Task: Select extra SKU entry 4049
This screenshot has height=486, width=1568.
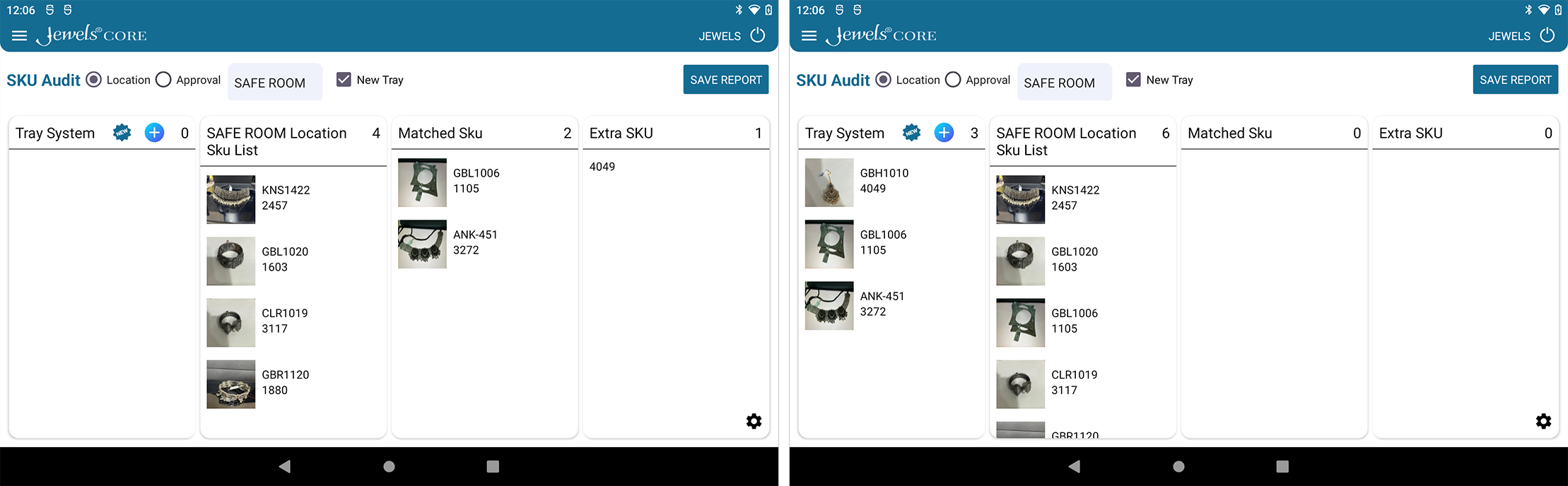Action: 602,167
